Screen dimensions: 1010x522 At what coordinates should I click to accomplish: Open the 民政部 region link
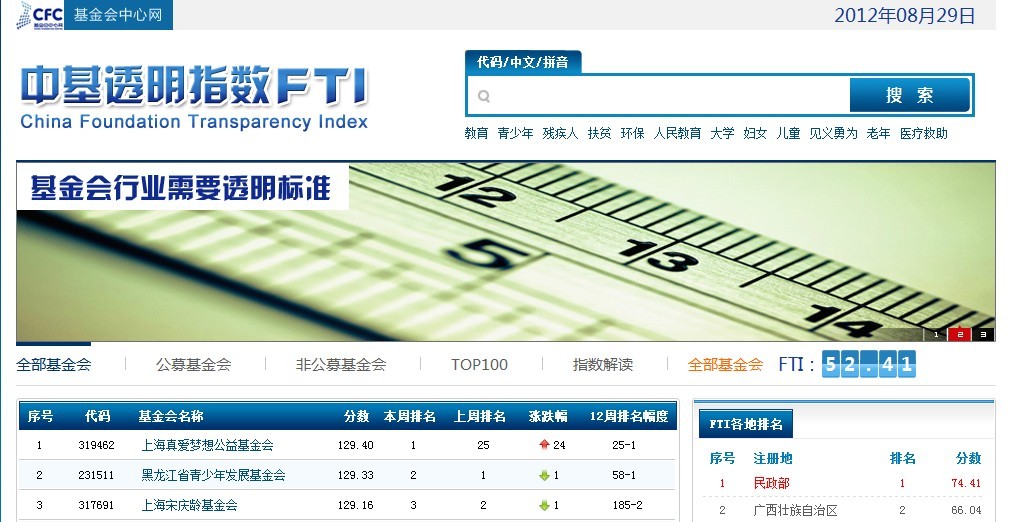coord(772,483)
